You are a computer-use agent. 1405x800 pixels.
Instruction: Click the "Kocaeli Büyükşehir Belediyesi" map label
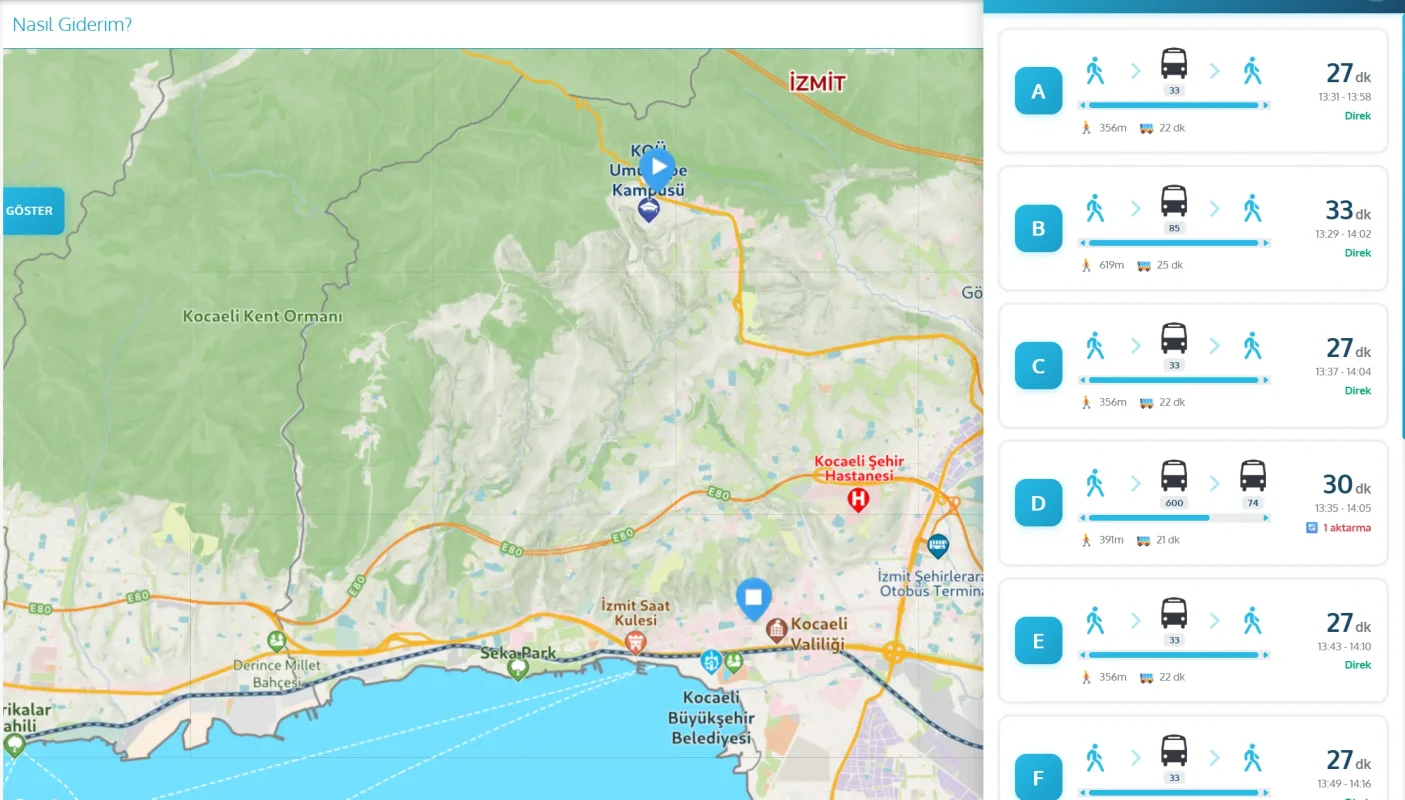coord(711,718)
